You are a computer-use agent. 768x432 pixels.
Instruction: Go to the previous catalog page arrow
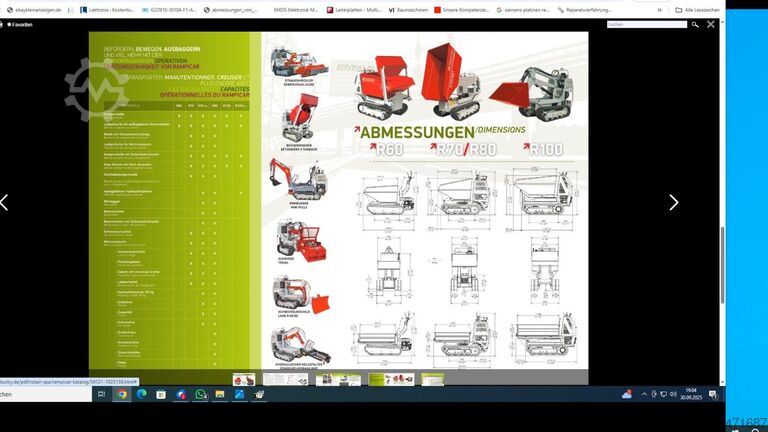4,202
